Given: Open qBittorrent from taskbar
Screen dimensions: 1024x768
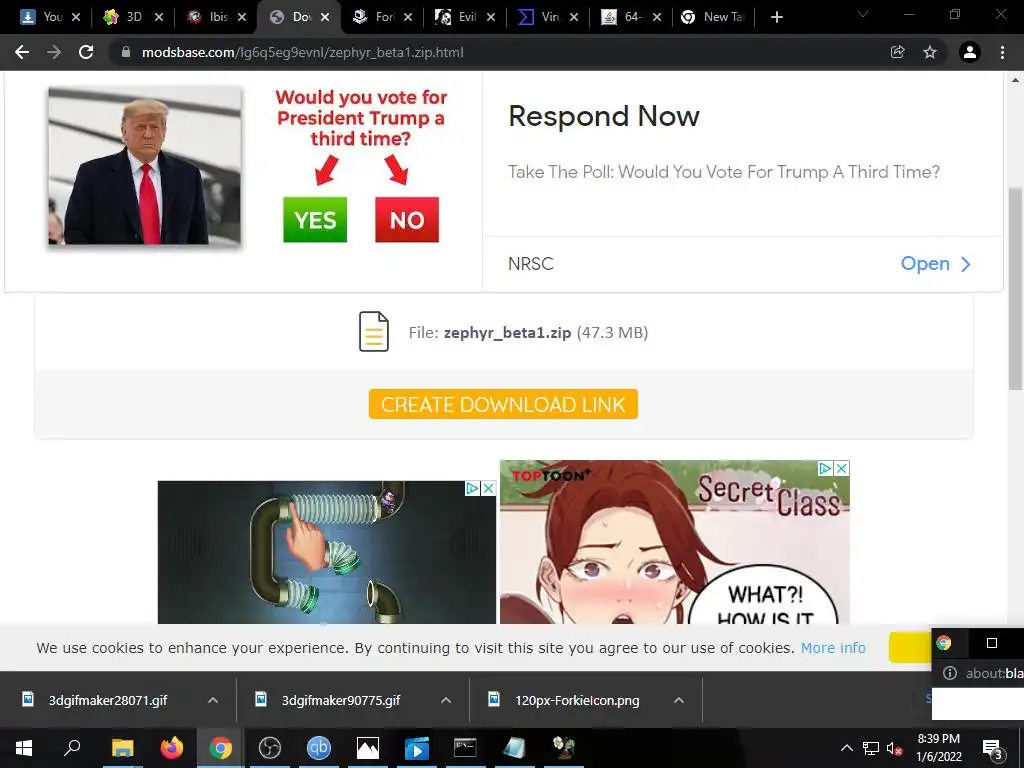Looking at the screenshot, I should (319, 748).
